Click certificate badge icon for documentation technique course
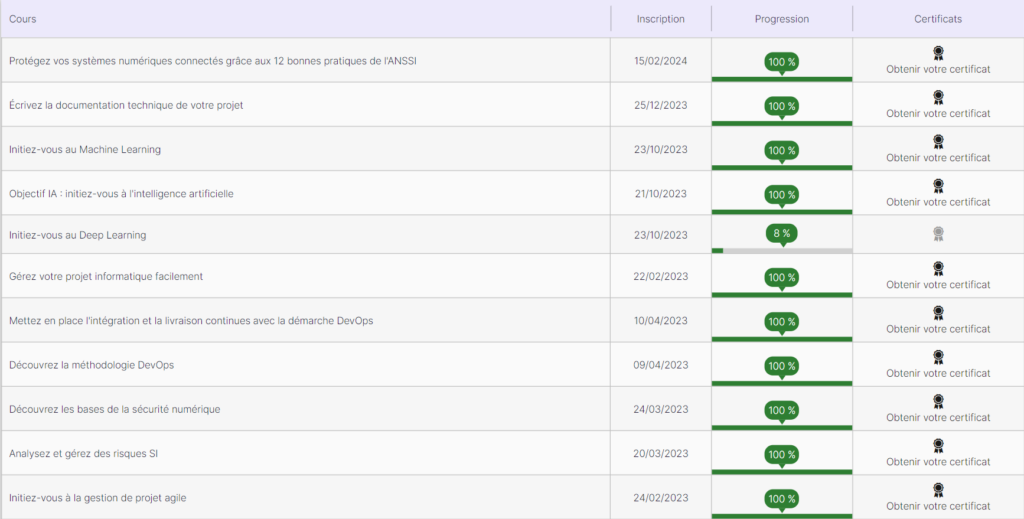The height and width of the screenshot is (519, 1024). 938,98
